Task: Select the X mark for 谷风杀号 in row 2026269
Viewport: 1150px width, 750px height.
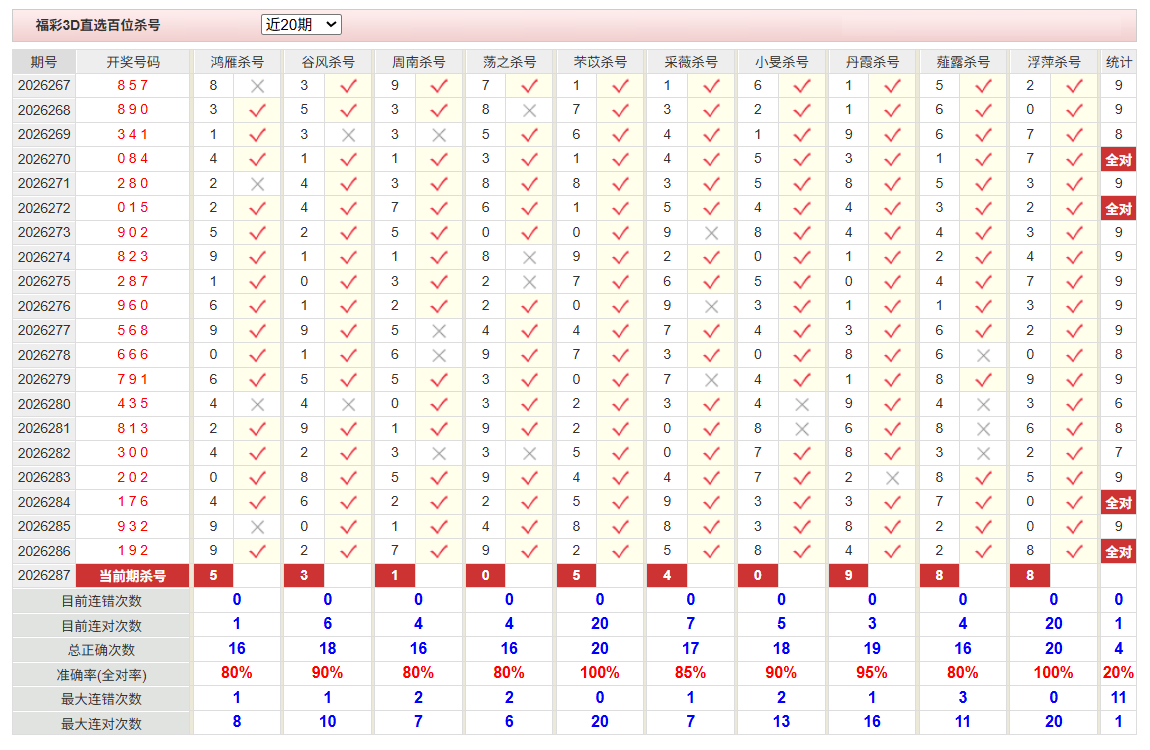Action: (x=348, y=135)
